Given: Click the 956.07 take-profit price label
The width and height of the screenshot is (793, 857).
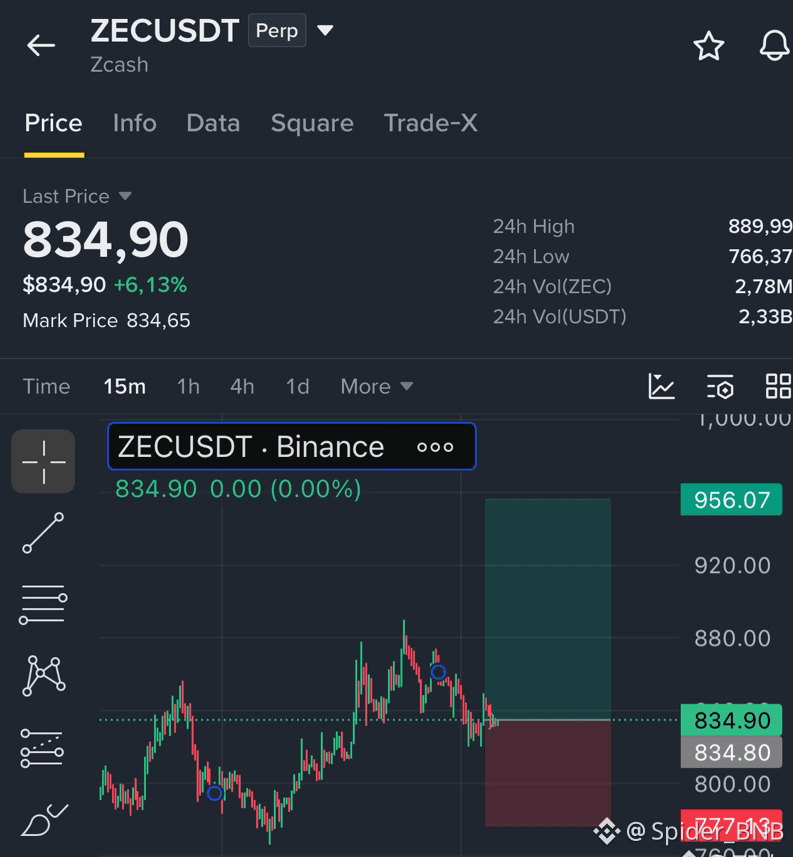Looking at the screenshot, I should 731,500.
